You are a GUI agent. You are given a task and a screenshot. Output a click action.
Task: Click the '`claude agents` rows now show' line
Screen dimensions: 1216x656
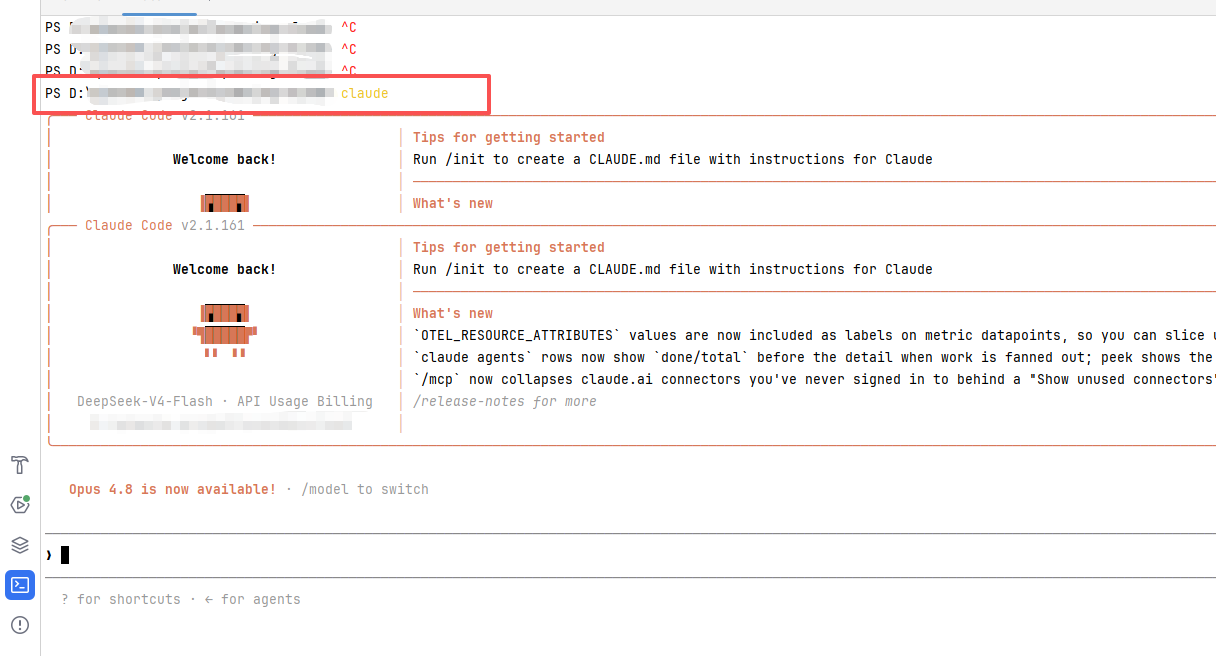coord(814,357)
